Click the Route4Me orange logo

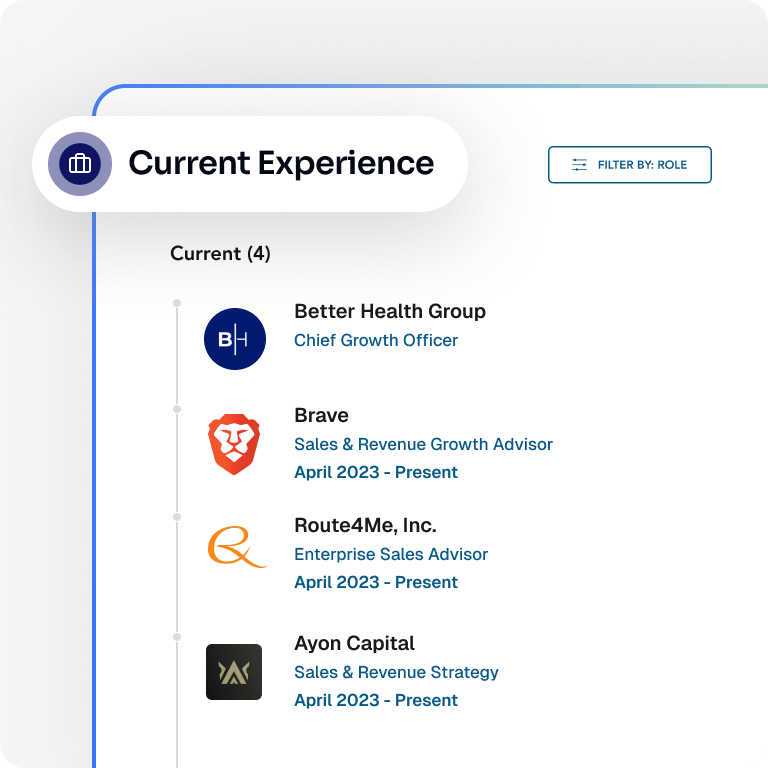pos(234,548)
